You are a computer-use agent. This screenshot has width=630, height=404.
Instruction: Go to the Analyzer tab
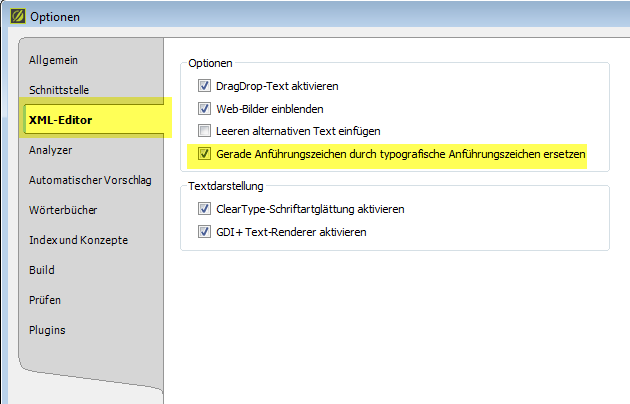point(51,150)
